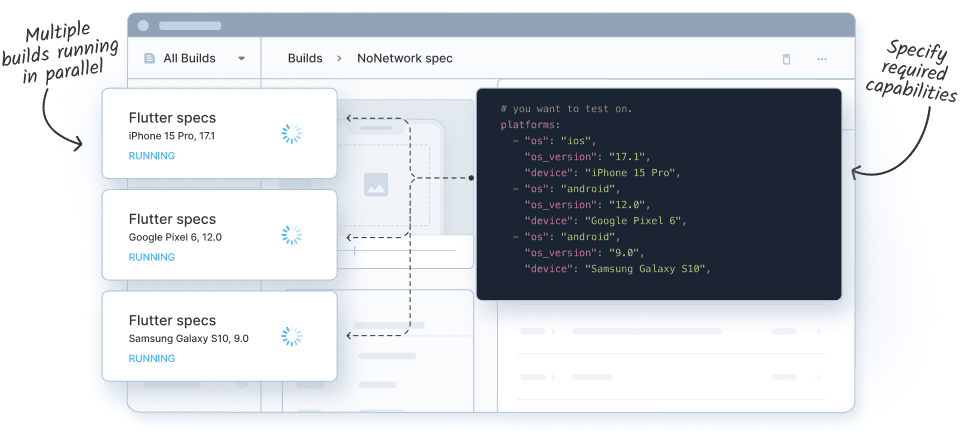Click the "# you want to test on." comment
This screenshot has width=980, height=438.
coord(567,109)
